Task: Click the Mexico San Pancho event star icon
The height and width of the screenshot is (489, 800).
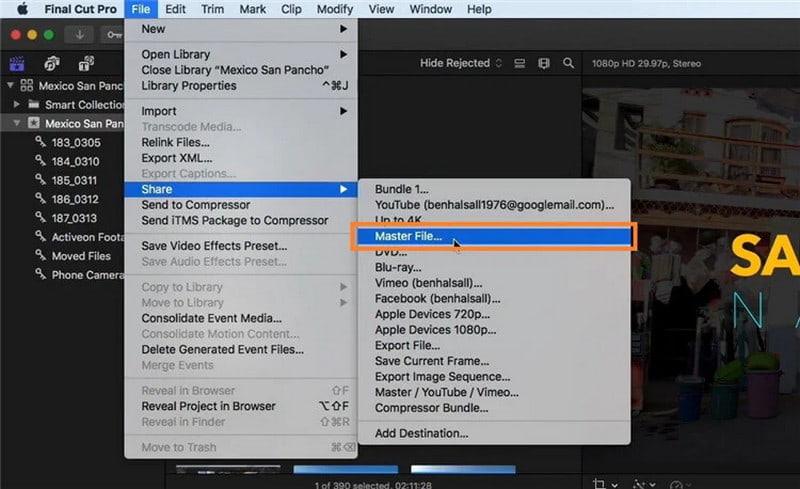Action: (34, 123)
